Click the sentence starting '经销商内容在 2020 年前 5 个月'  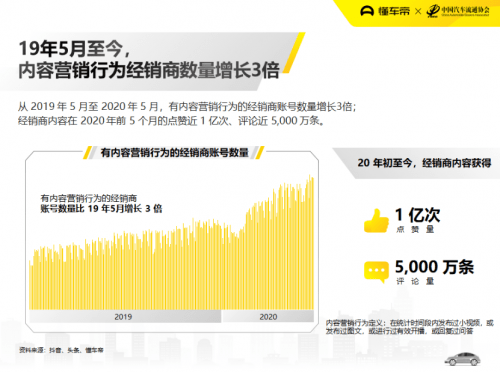point(171,120)
